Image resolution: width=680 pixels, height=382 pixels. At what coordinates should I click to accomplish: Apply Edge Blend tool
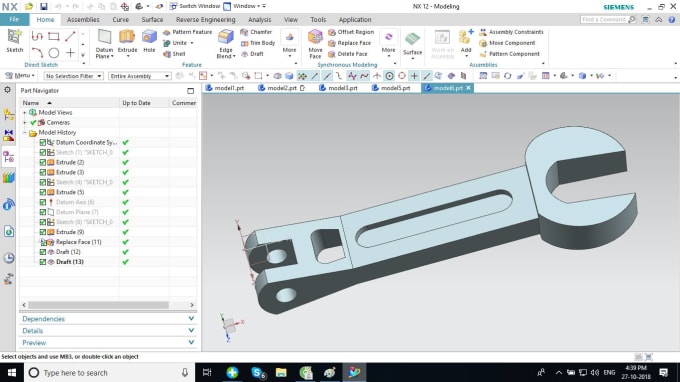[x=226, y=43]
